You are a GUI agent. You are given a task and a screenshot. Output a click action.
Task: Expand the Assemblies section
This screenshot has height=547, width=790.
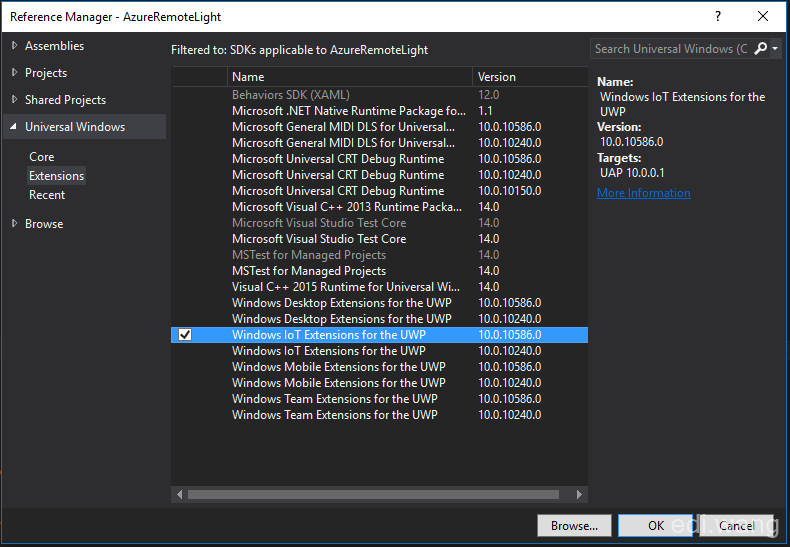15,45
